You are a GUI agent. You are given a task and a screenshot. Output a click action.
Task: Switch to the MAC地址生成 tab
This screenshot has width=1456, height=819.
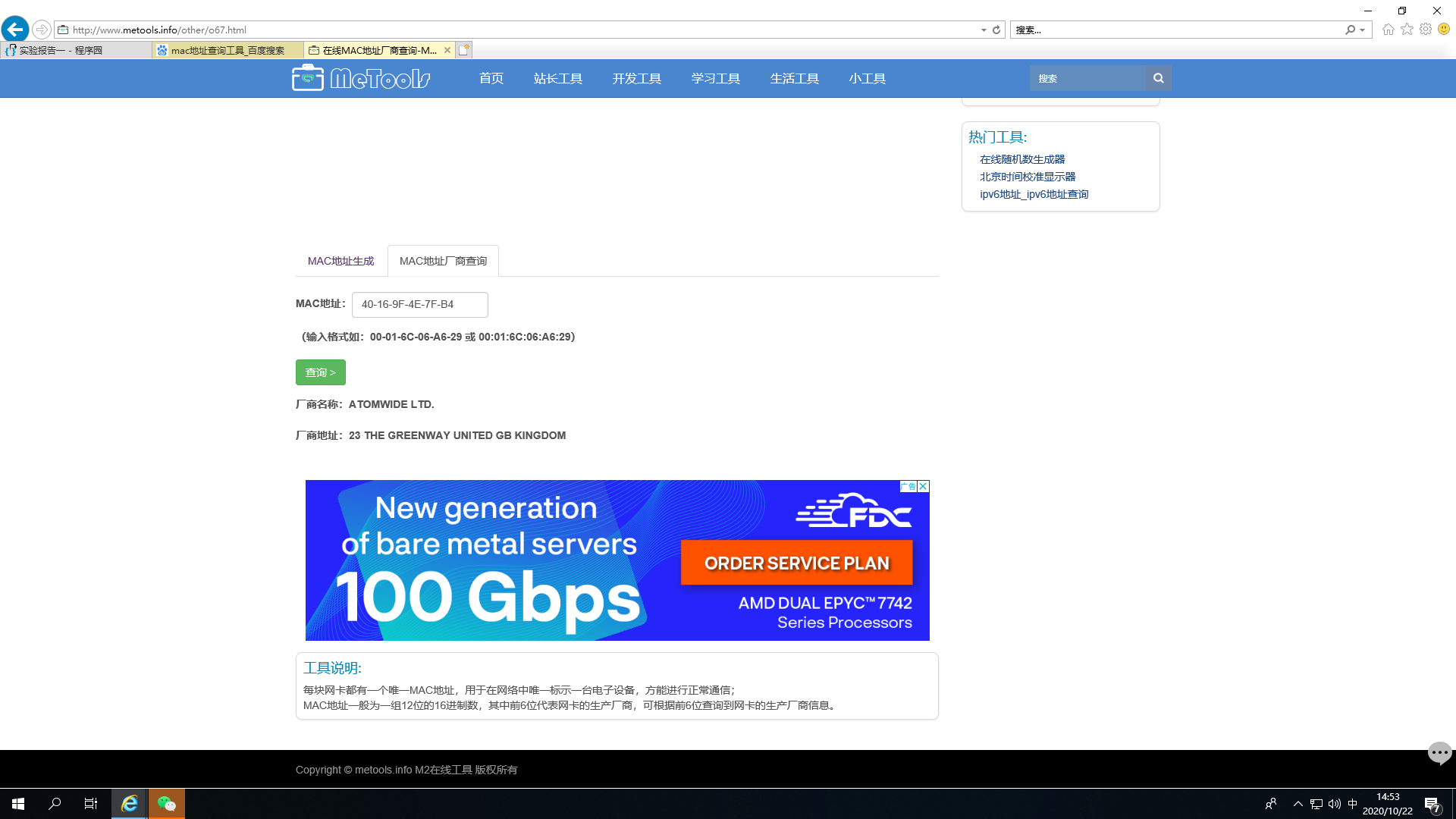(x=340, y=261)
